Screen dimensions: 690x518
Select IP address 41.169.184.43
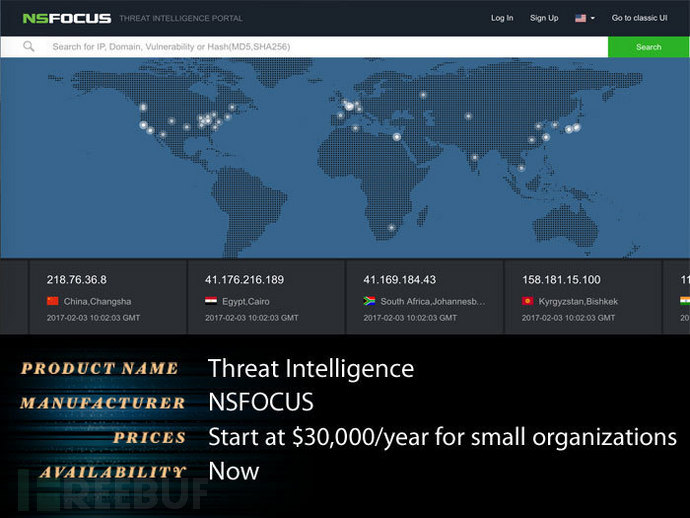(400, 280)
